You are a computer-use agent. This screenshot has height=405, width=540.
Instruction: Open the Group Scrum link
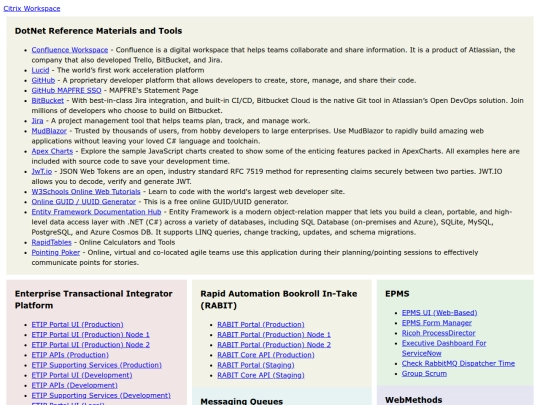click(424, 374)
